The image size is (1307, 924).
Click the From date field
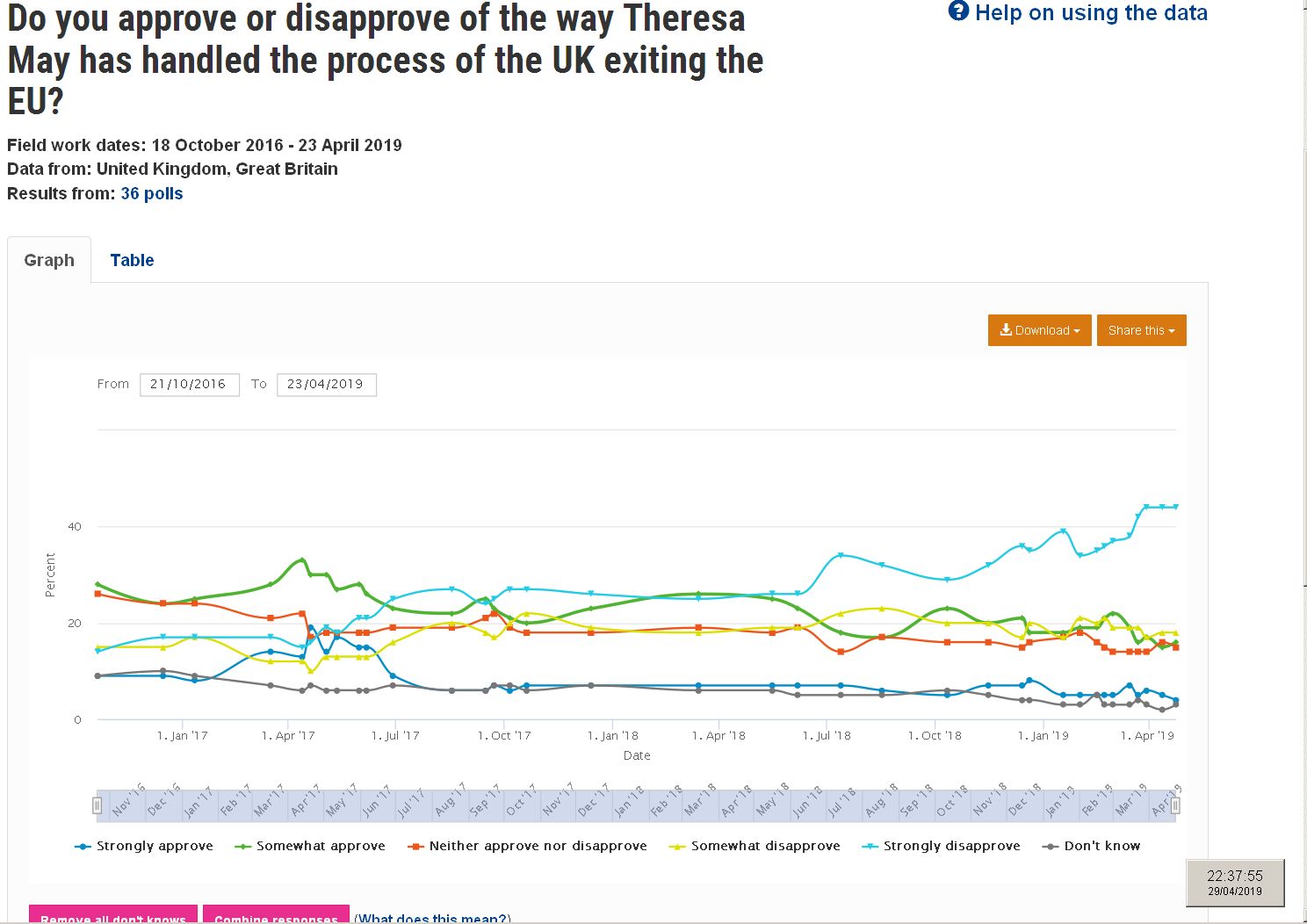point(189,384)
